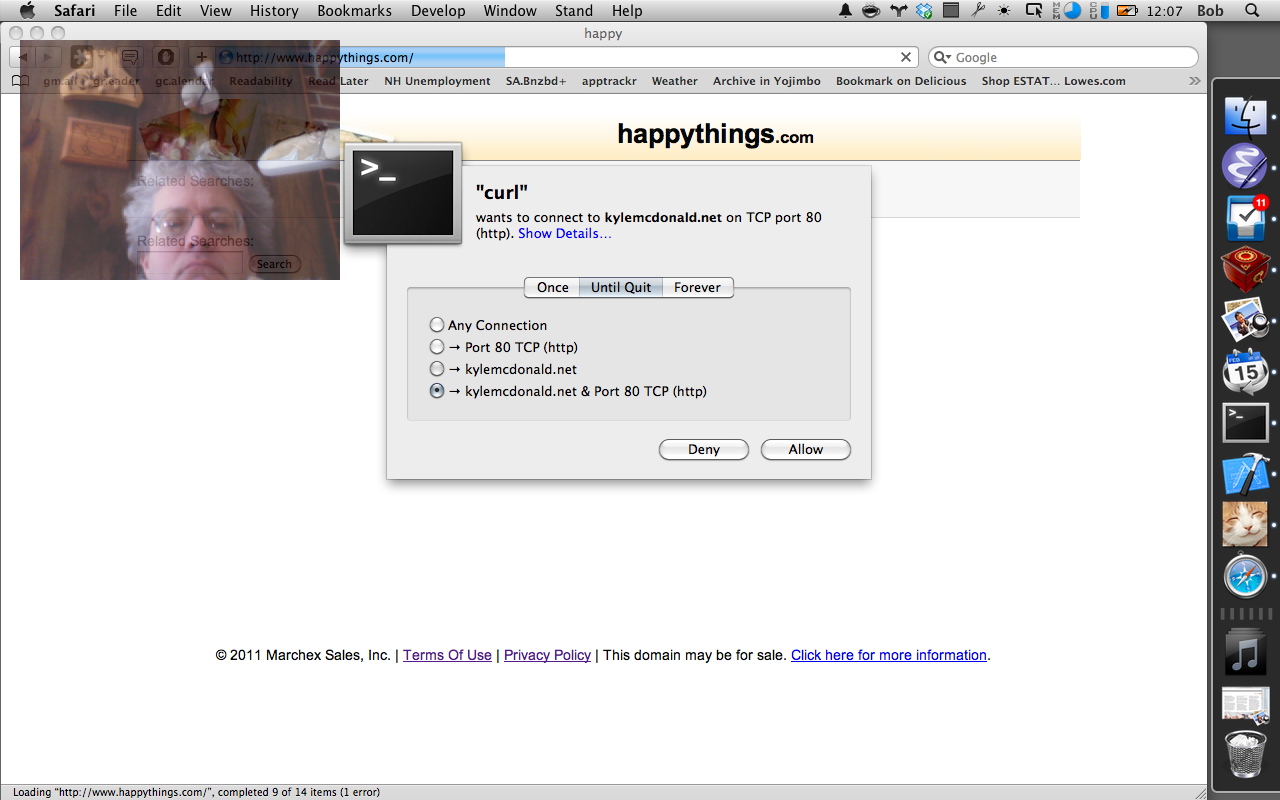Switch to the Forever tab
Screen dimensions: 1280x800
(x=697, y=287)
